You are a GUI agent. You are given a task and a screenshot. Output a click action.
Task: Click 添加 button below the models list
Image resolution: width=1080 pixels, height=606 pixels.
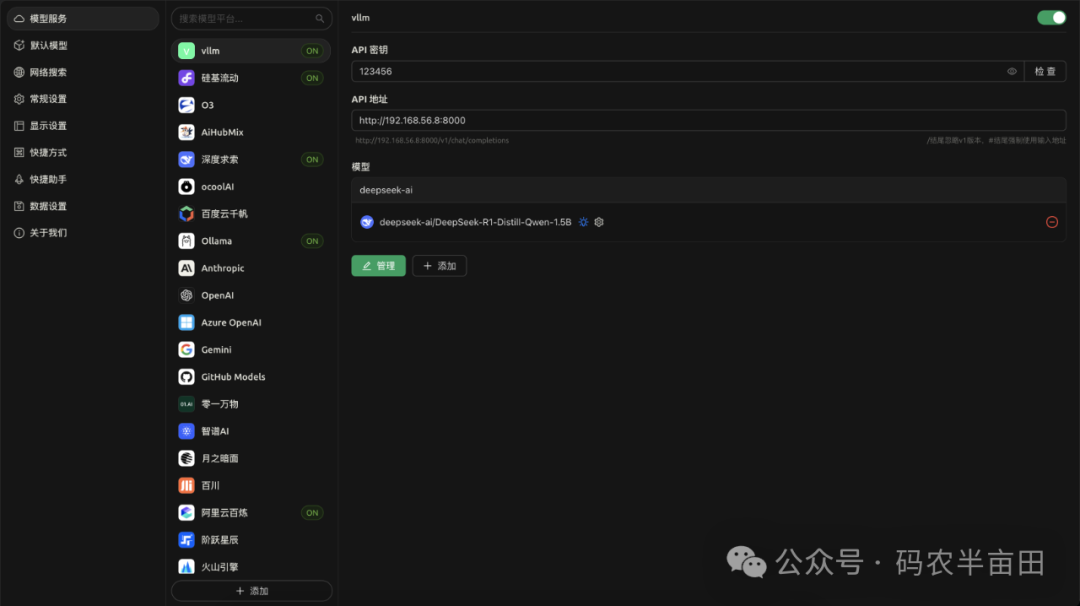pos(439,266)
